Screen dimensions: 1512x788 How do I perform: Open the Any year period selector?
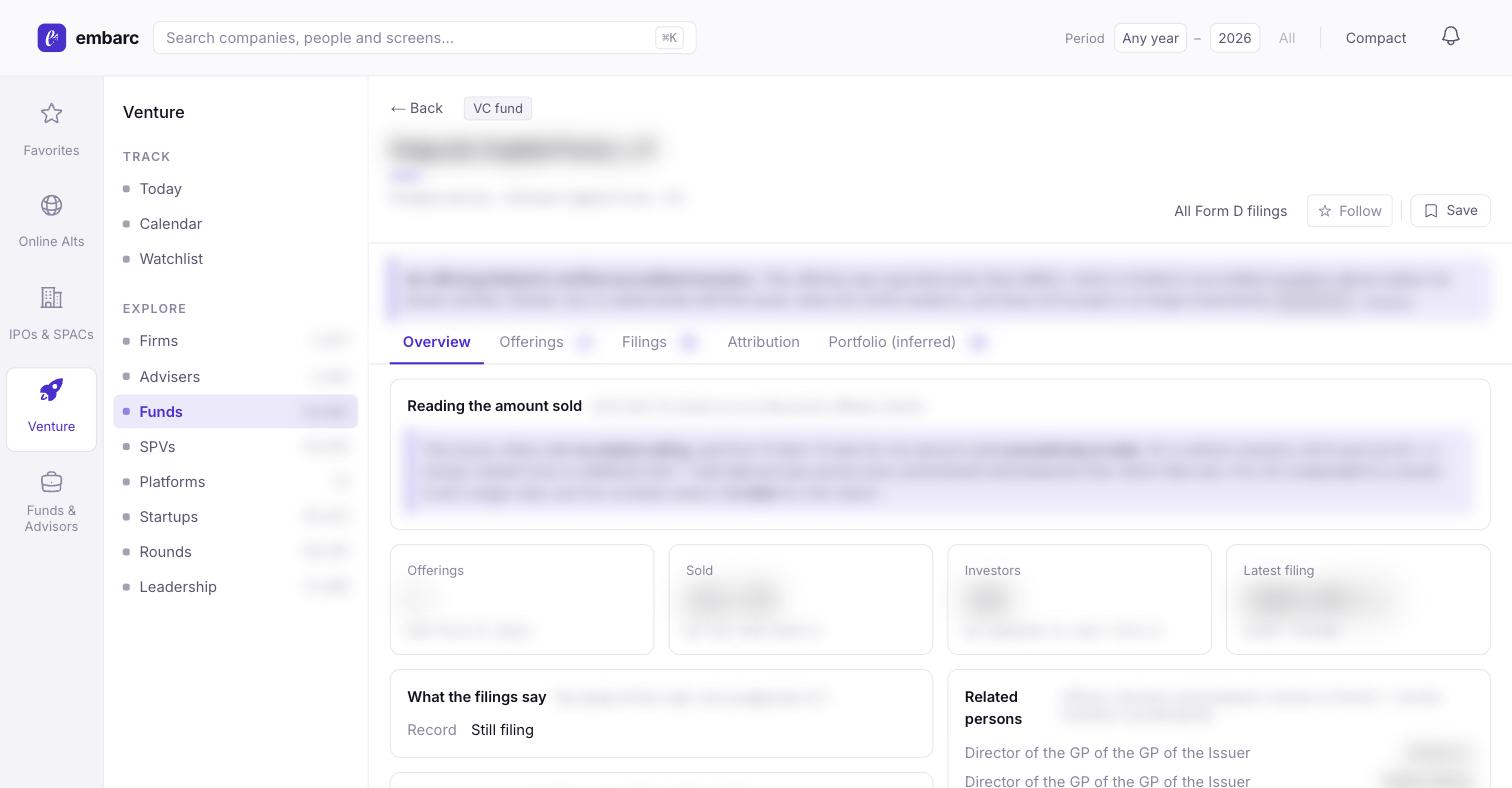click(1150, 38)
